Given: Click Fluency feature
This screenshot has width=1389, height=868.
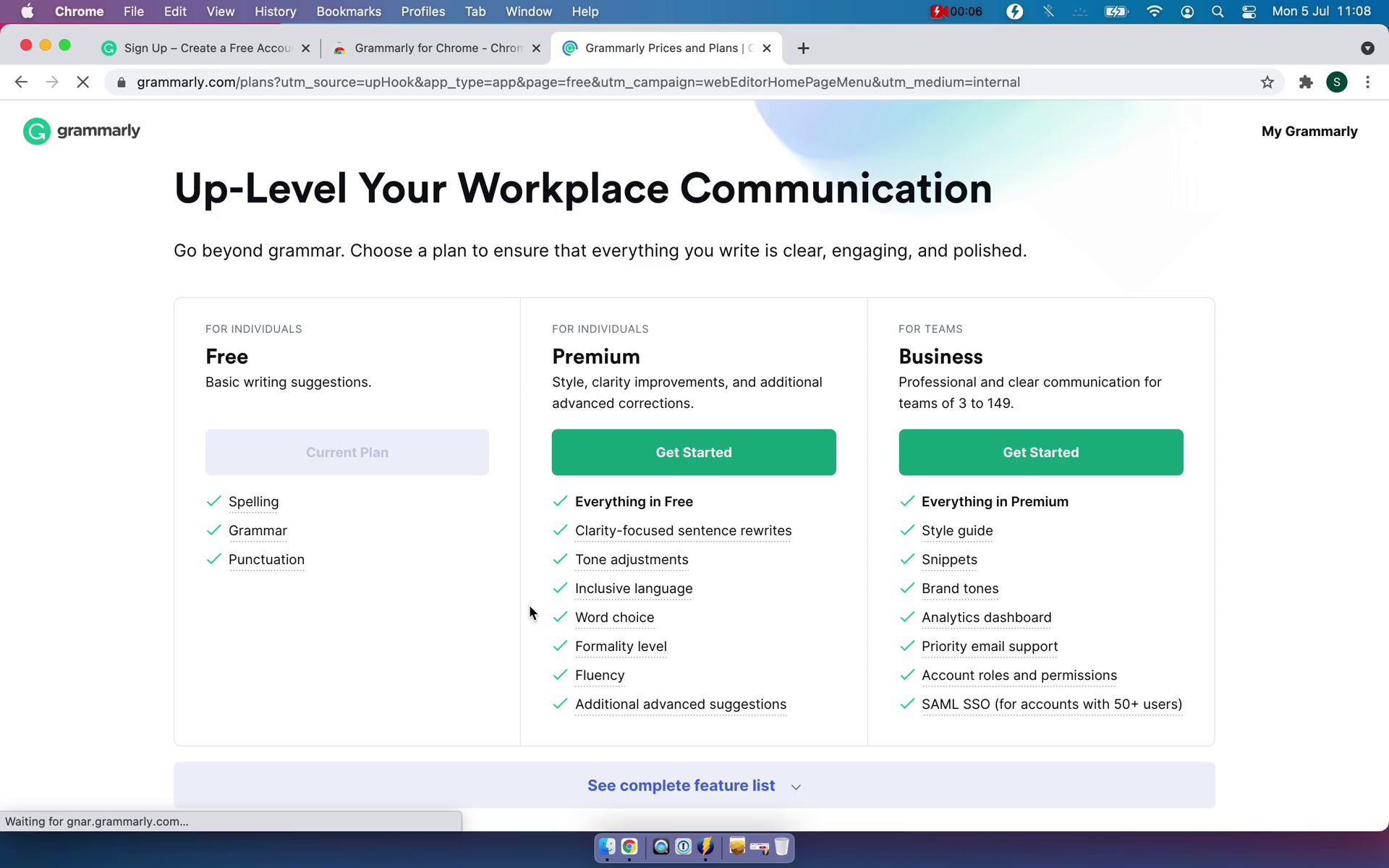Looking at the screenshot, I should pyautogui.click(x=600, y=676).
